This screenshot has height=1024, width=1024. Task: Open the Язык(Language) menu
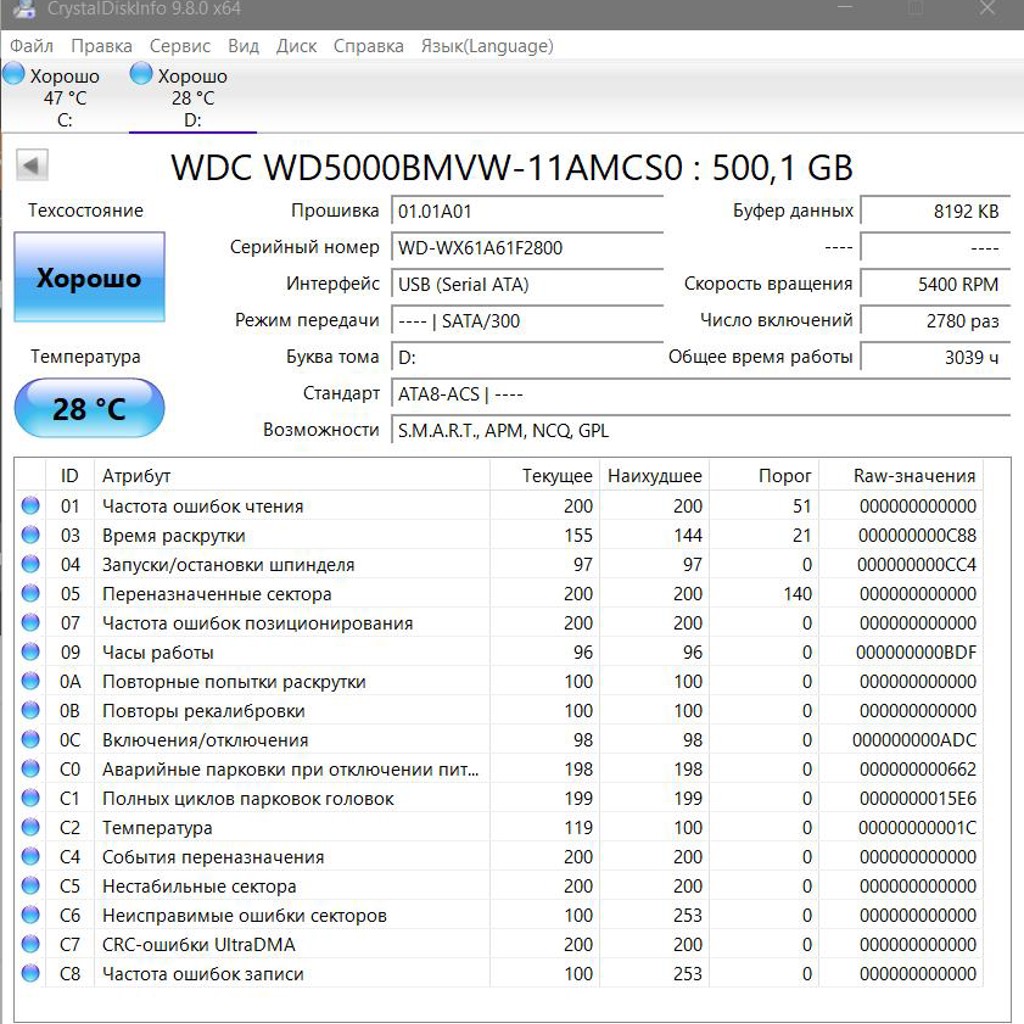click(487, 46)
